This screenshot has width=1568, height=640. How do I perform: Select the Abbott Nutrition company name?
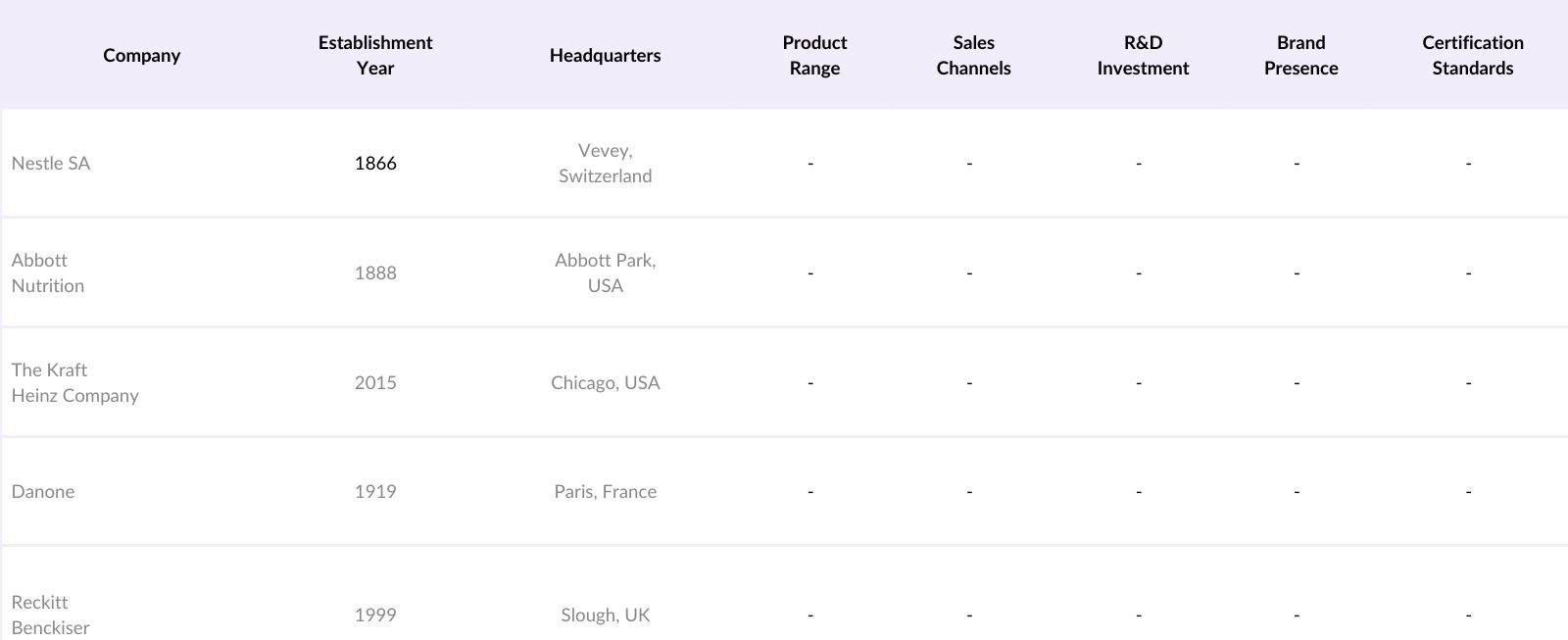coord(48,272)
